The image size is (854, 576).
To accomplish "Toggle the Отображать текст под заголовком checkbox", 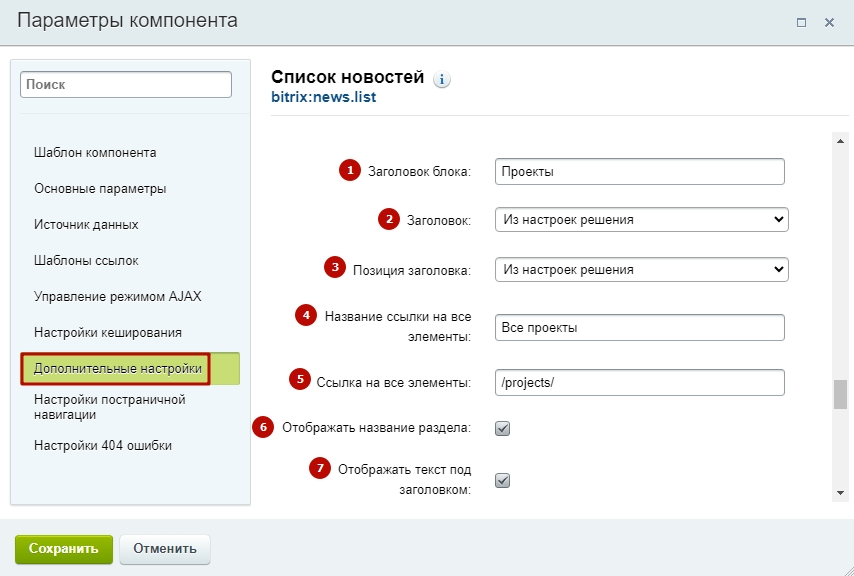I will point(502,481).
